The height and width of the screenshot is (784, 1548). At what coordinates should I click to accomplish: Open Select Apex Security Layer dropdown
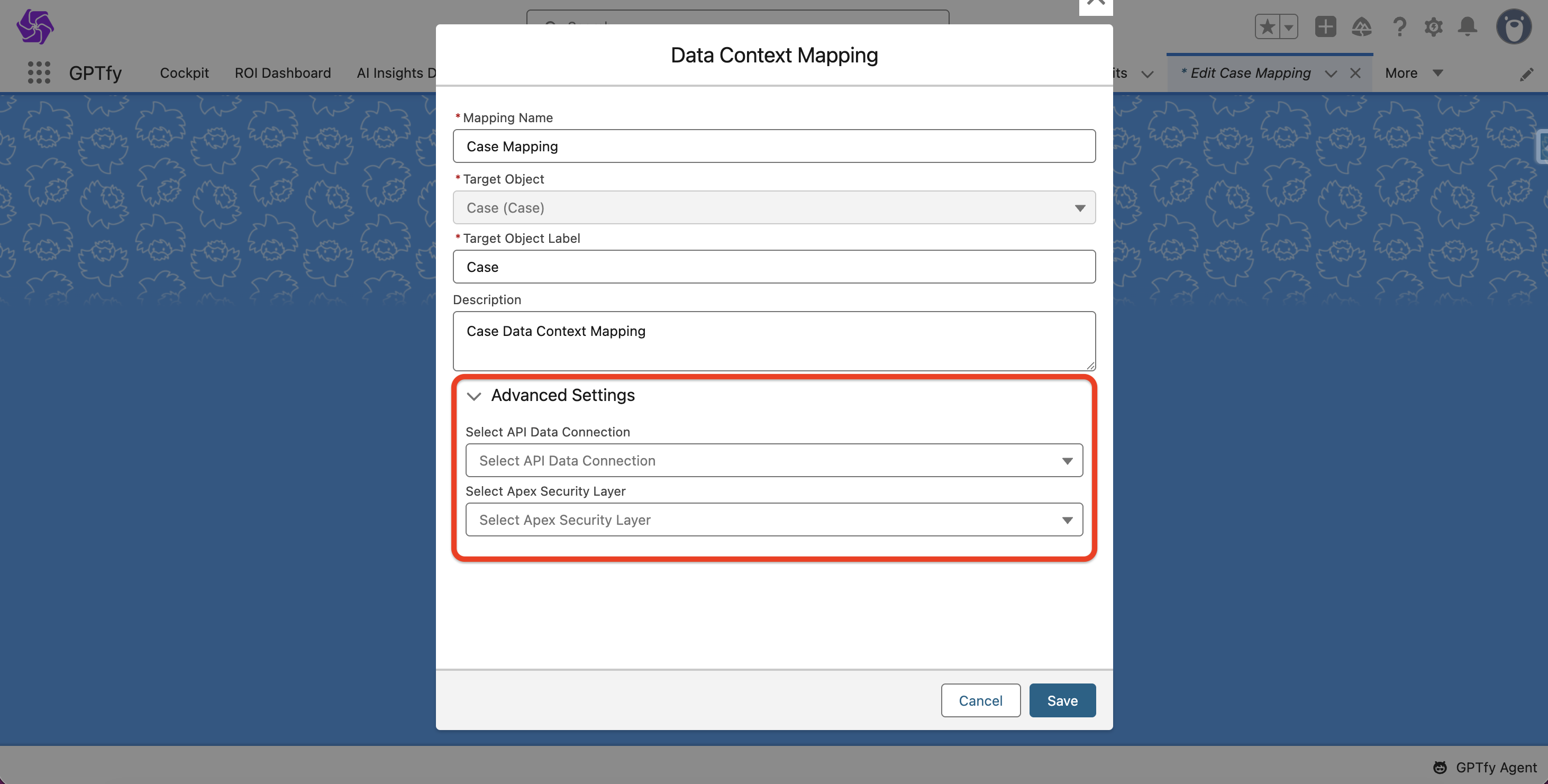[773, 519]
